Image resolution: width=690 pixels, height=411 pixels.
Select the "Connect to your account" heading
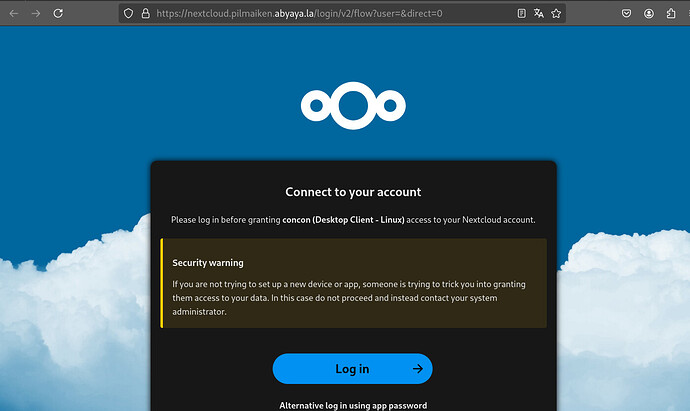[353, 192]
